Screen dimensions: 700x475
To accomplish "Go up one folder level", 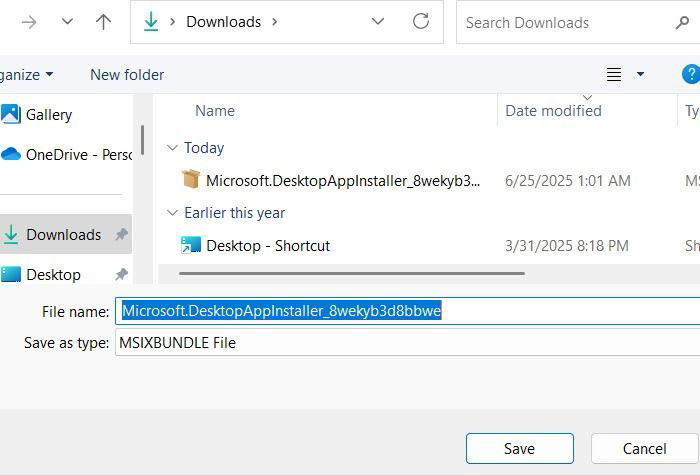I will click(x=103, y=22).
